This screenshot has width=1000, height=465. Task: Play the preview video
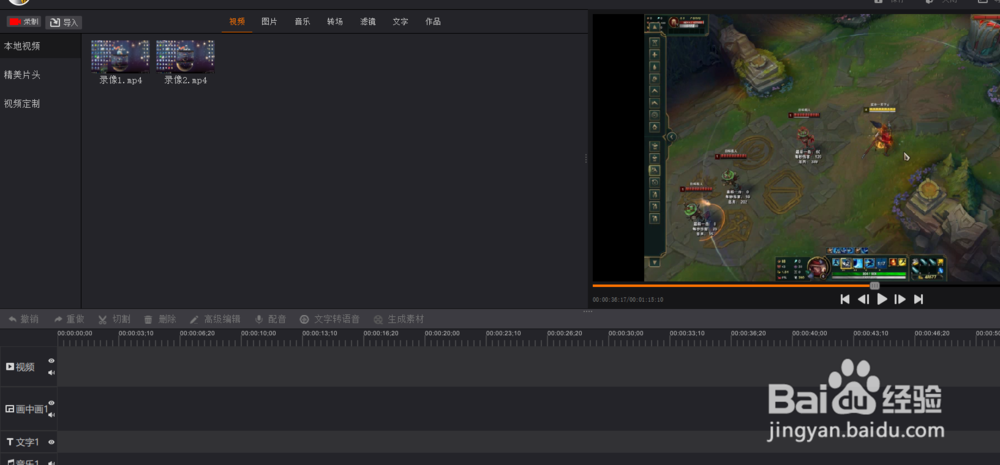click(x=882, y=299)
